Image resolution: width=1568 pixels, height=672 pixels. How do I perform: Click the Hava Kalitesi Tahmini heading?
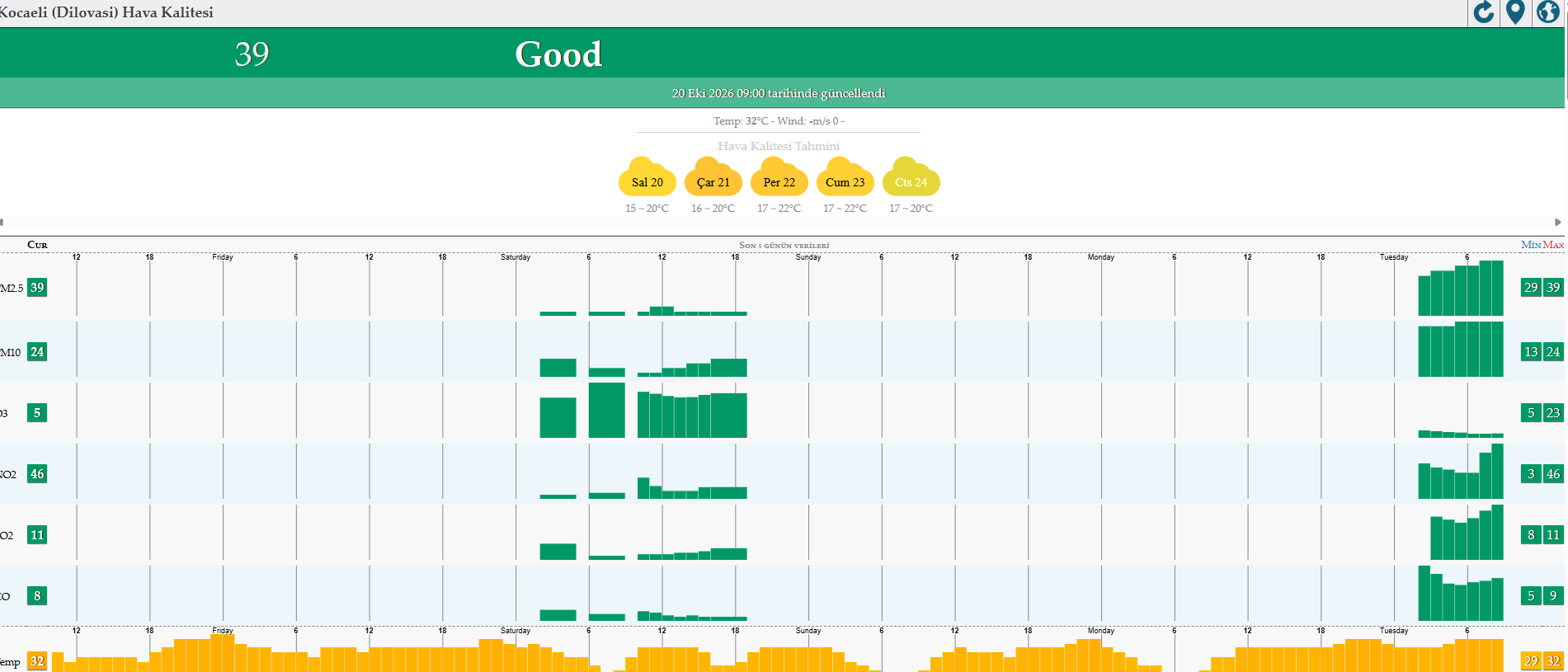779,146
